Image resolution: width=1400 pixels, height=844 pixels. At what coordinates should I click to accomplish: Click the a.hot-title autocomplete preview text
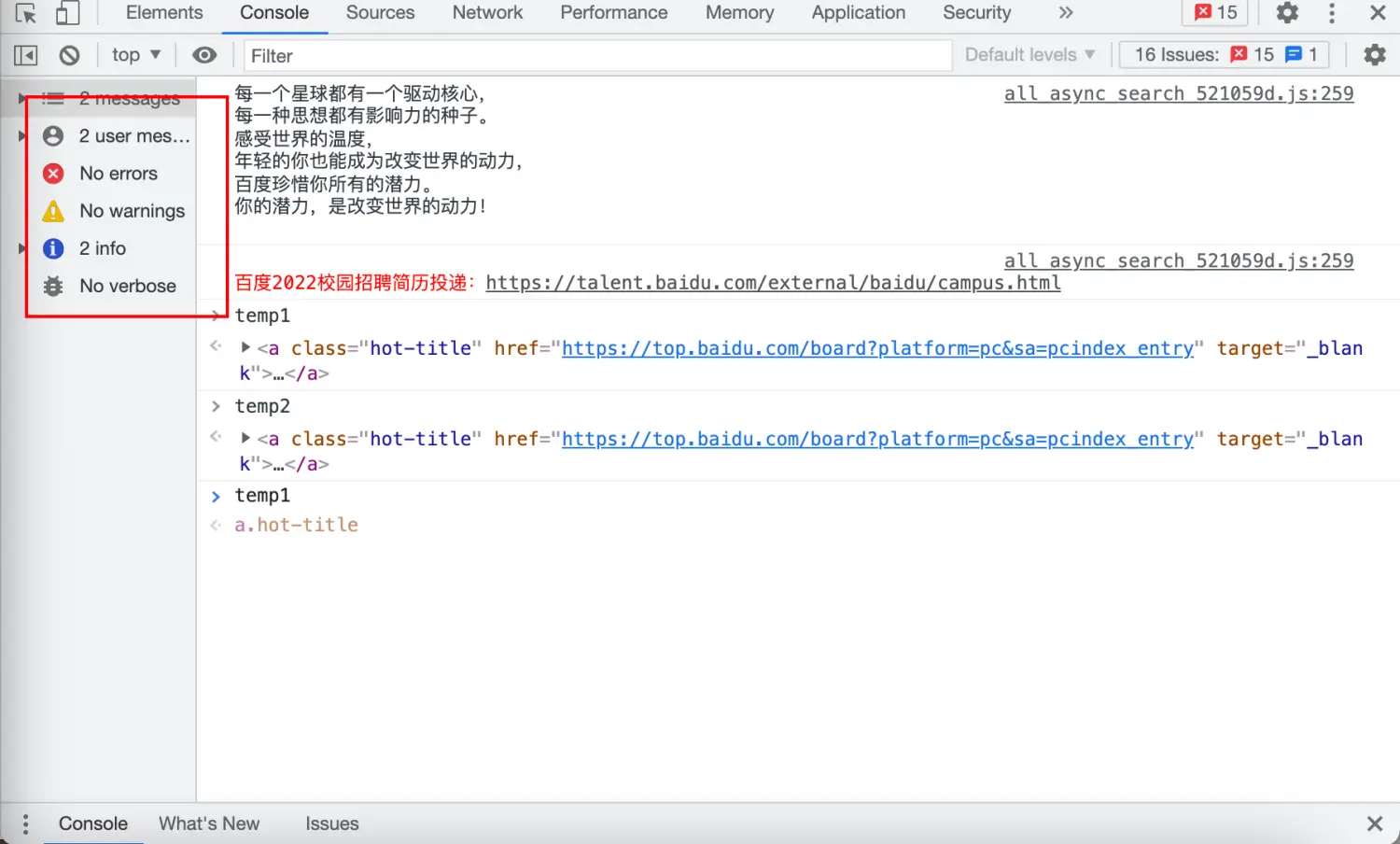coord(296,525)
